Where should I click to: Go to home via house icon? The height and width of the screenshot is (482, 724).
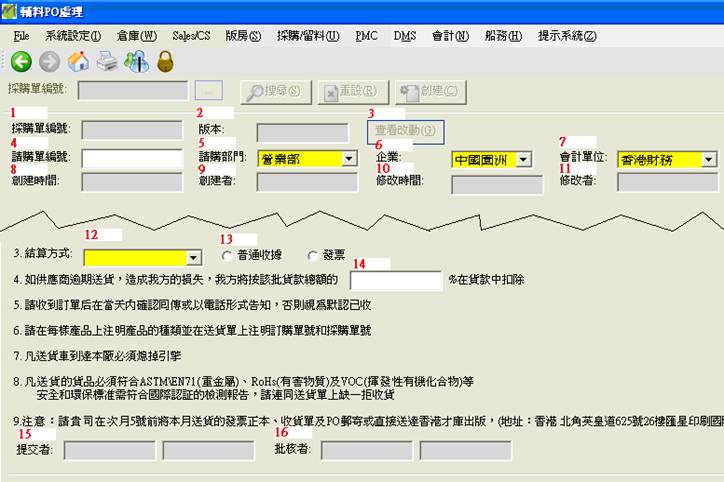pos(78,62)
